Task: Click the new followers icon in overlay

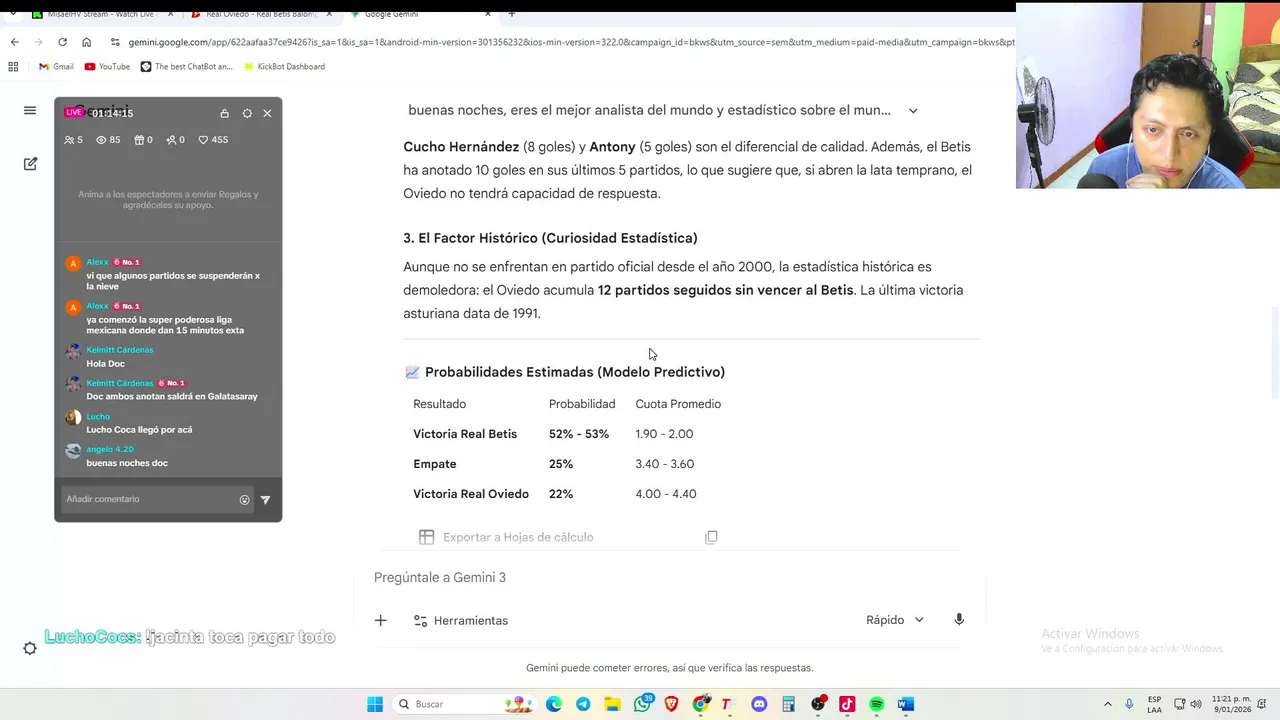Action: (171, 140)
